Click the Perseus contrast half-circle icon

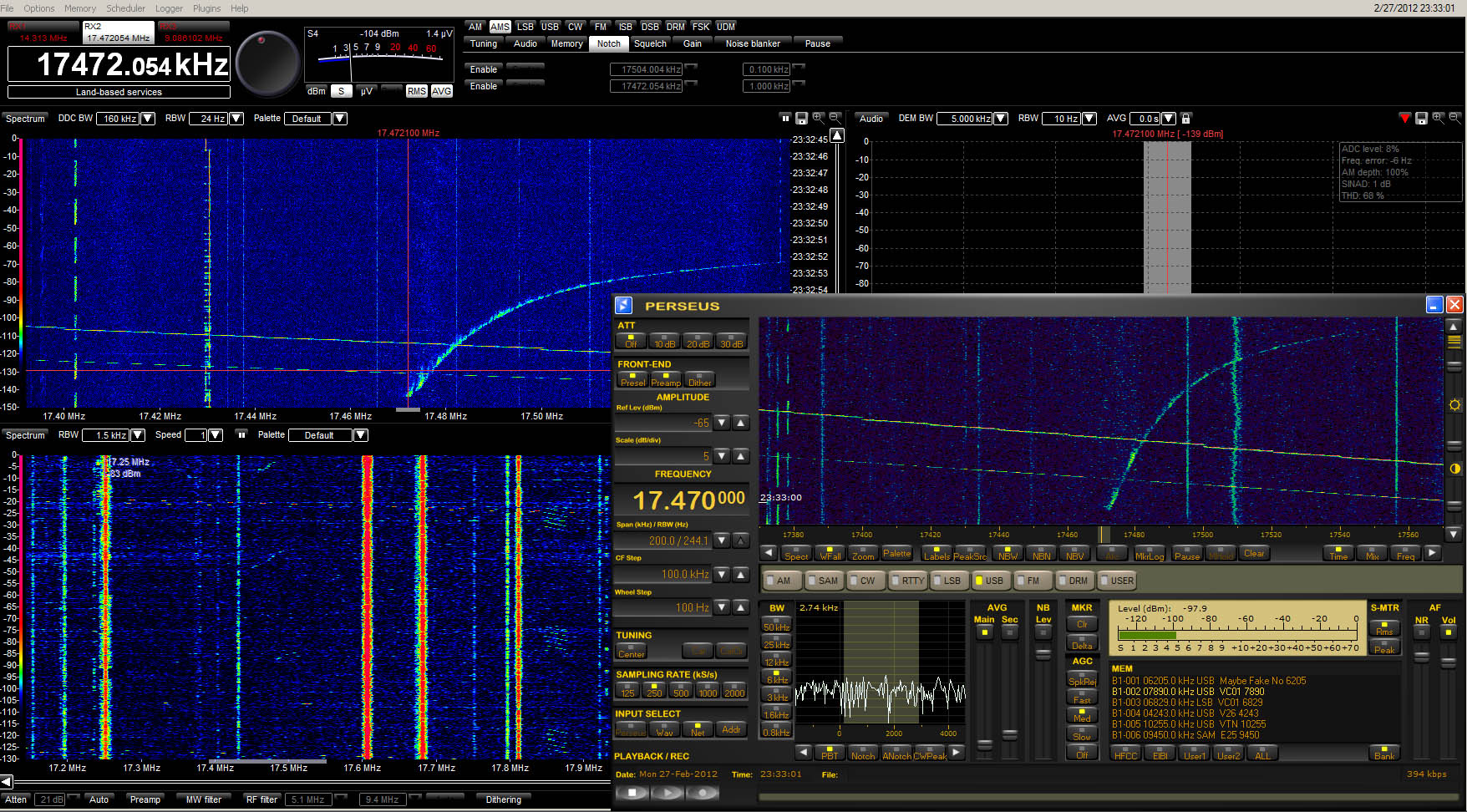(x=1454, y=469)
